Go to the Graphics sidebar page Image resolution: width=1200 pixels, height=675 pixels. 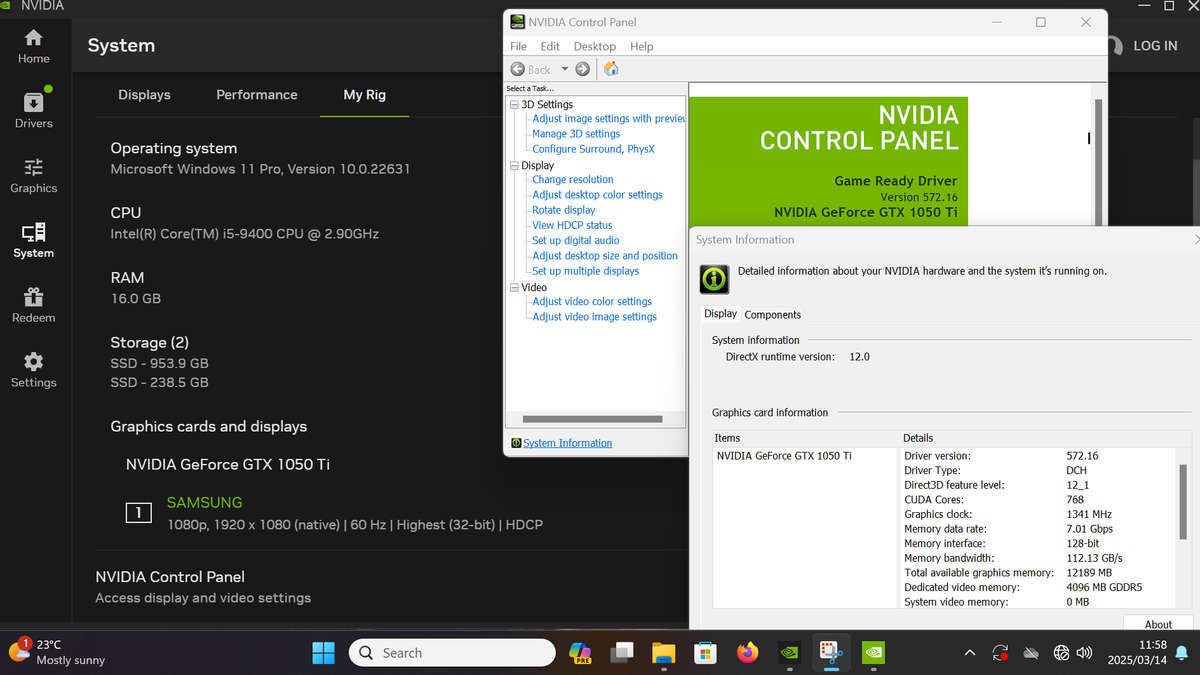pyautogui.click(x=33, y=175)
